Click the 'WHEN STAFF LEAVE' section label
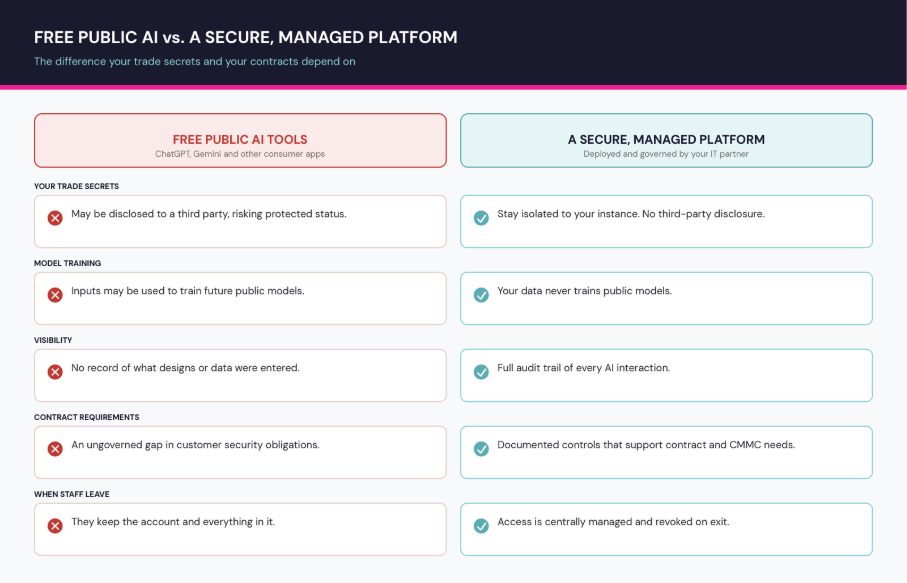 72,494
